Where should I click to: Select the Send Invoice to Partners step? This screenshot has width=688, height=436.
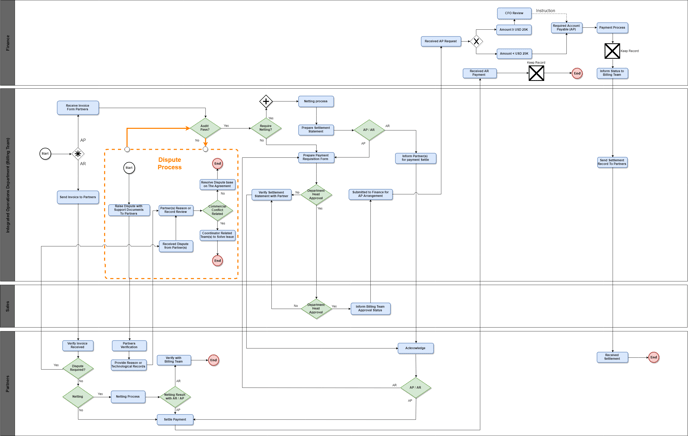78,197
